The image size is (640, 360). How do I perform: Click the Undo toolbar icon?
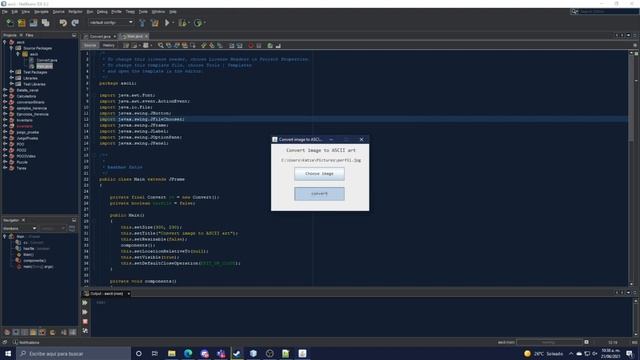tap(63, 23)
